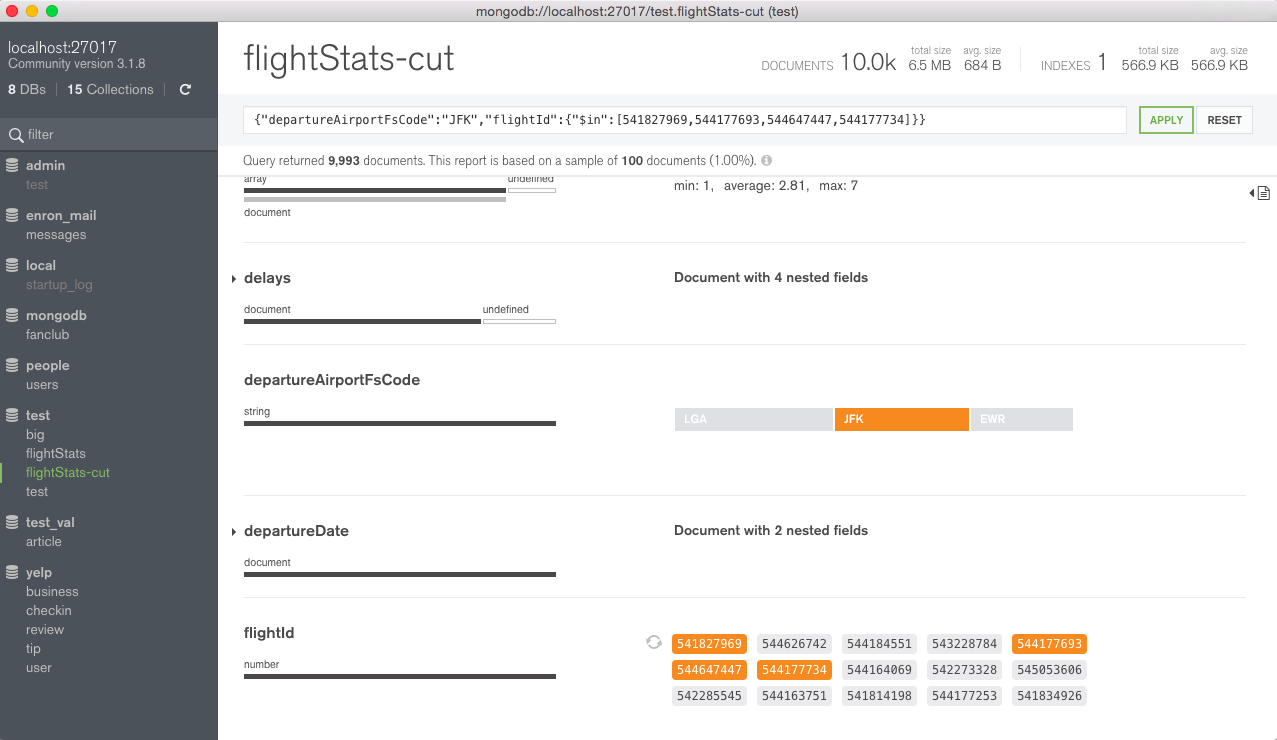Screen dimensions: 1277x740
Task: Click the refresh databases icon in sidebar
Action: tap(185, 90)
